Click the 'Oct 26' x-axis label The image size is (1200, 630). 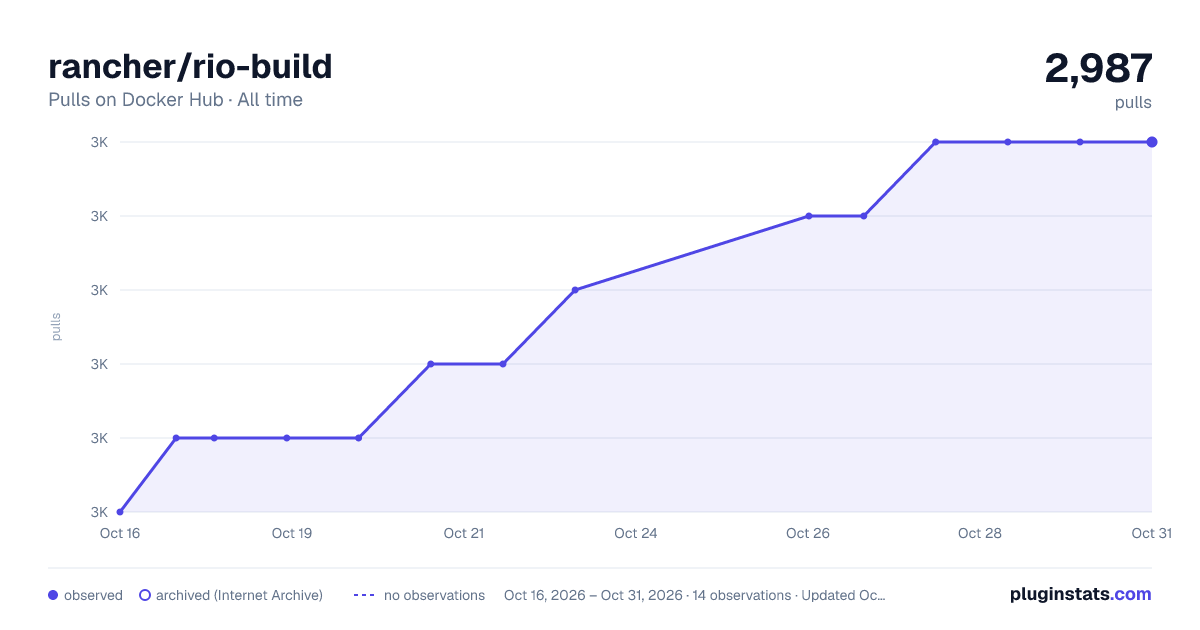pos(808,533)
